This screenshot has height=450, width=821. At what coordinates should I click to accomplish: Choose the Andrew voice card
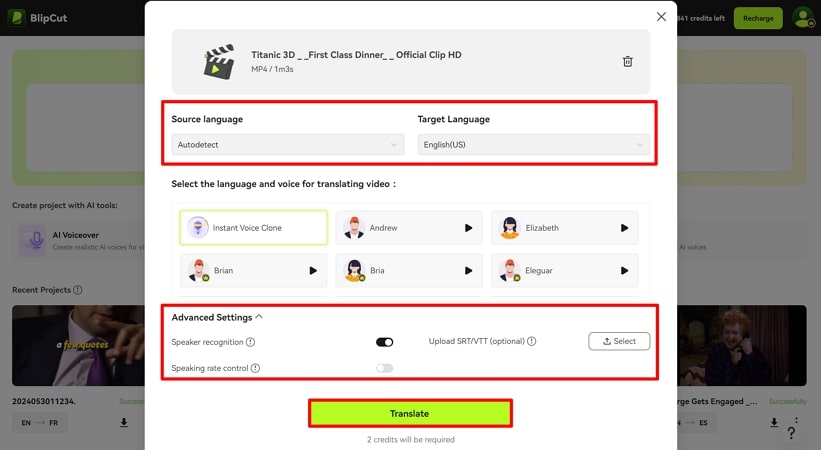(x=408, y=228)
